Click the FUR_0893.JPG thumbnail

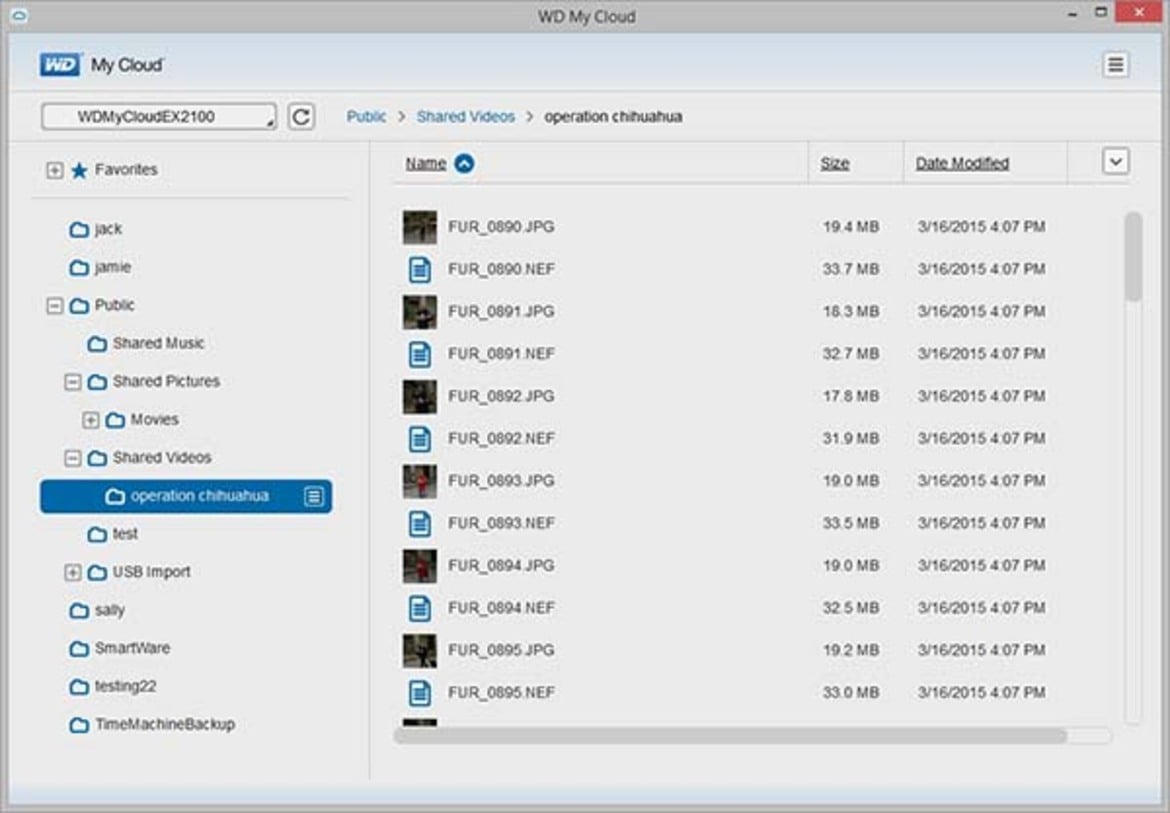tap(420, 481)
